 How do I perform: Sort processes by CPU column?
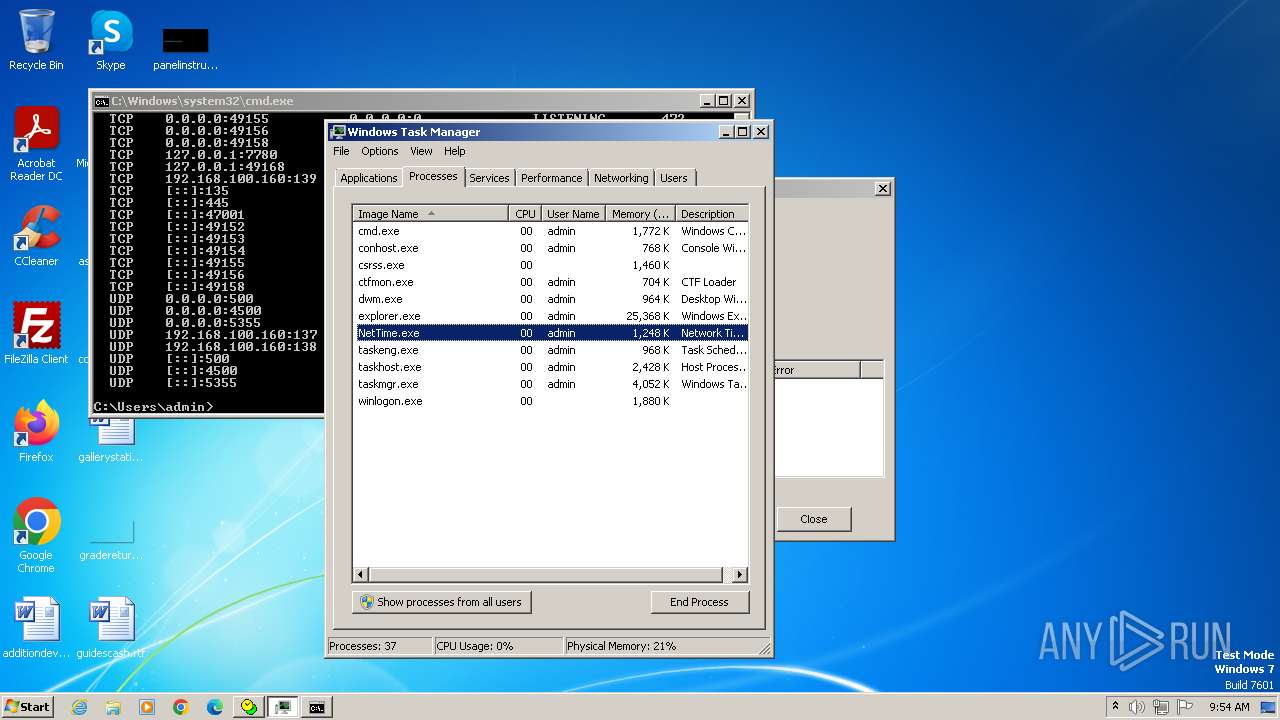(x=526, y=214)
